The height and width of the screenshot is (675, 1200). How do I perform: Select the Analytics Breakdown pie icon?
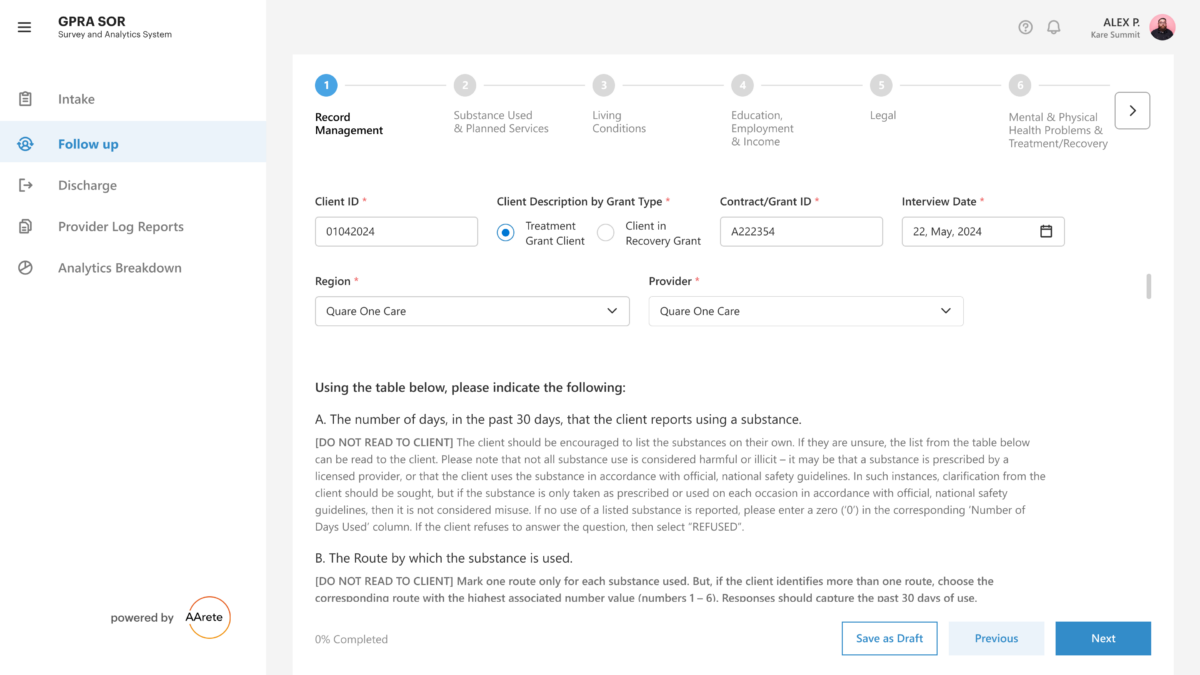click(x=25, y=267)
